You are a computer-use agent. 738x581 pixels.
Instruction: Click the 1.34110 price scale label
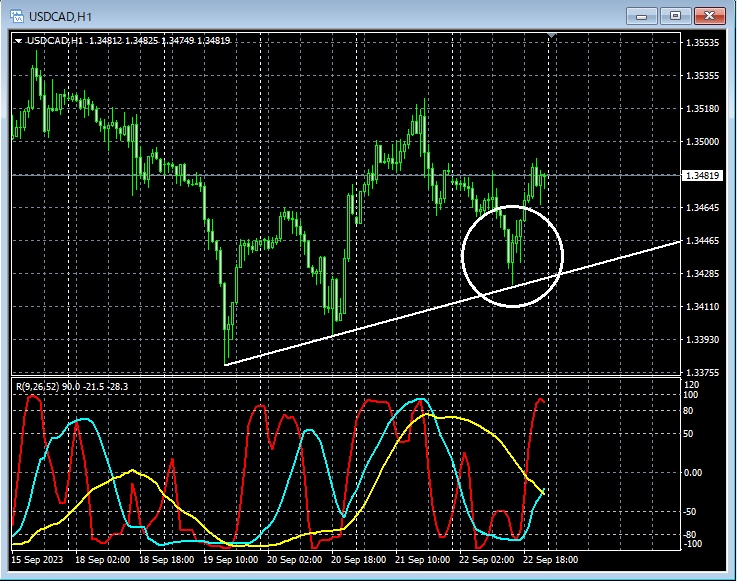702,307
